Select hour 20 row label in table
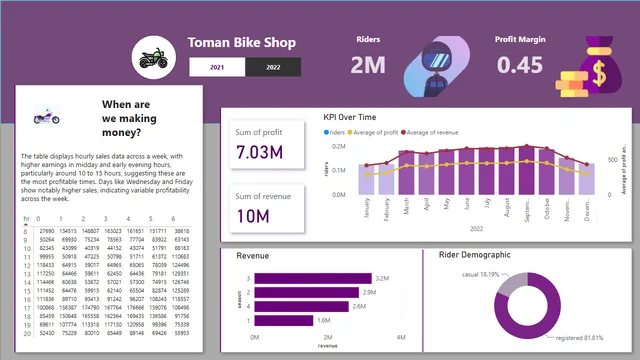 point(27,333)
